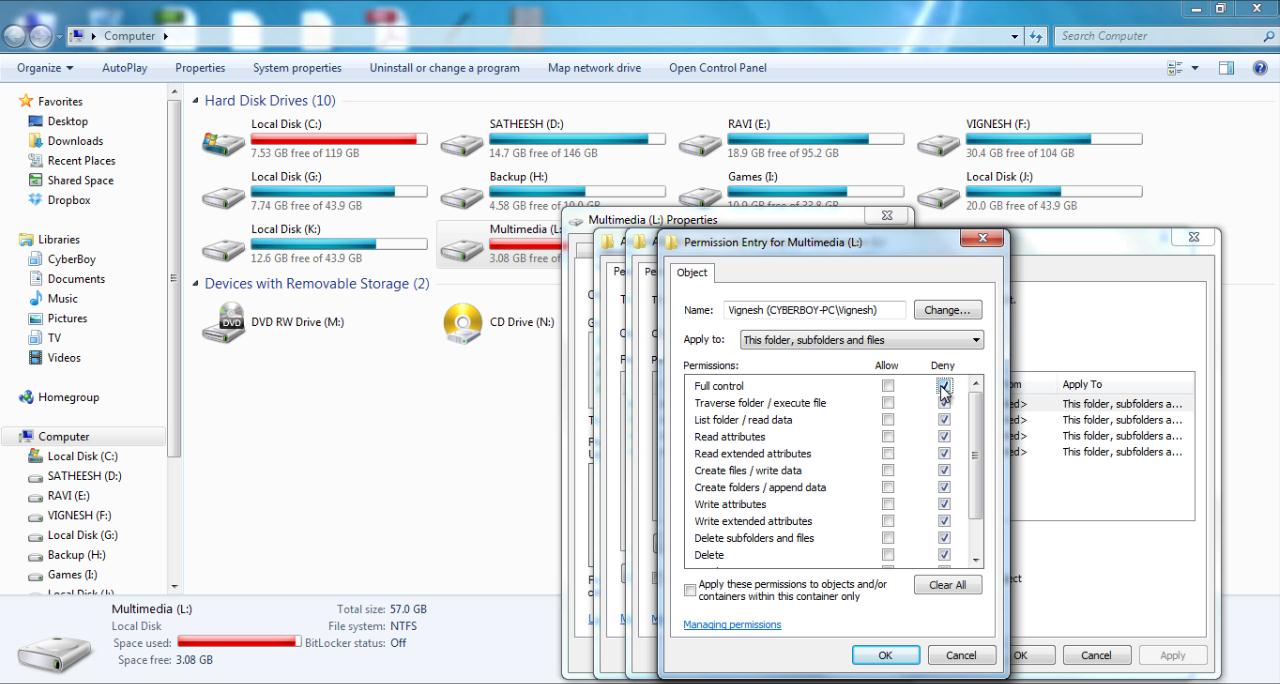1280x684 pixels.
Task: Open Desktop in Favorites sidebar
Action: click(x=67, y=121)
